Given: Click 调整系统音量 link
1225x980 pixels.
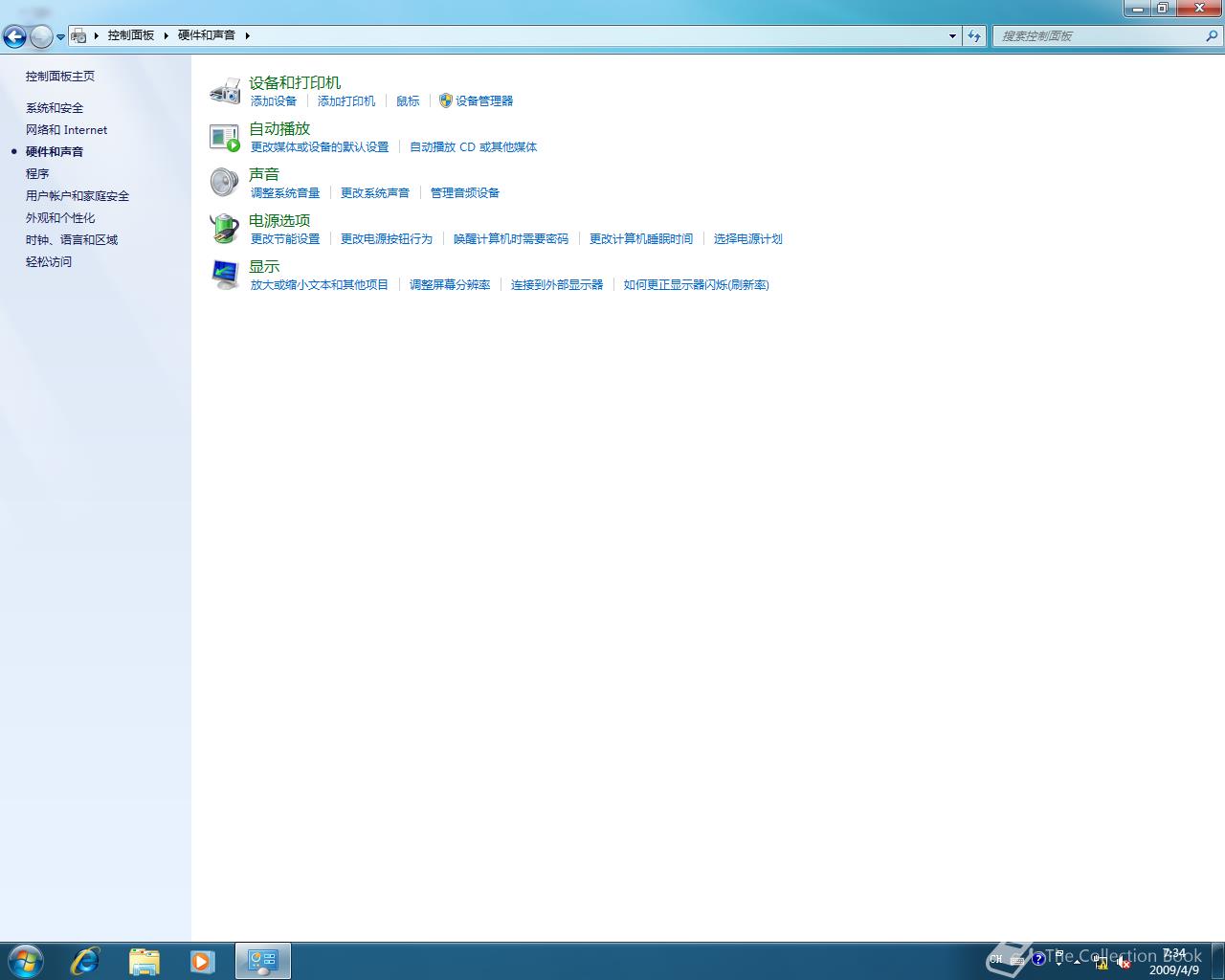Looking at the screenshot, I should tap(285, 193).
